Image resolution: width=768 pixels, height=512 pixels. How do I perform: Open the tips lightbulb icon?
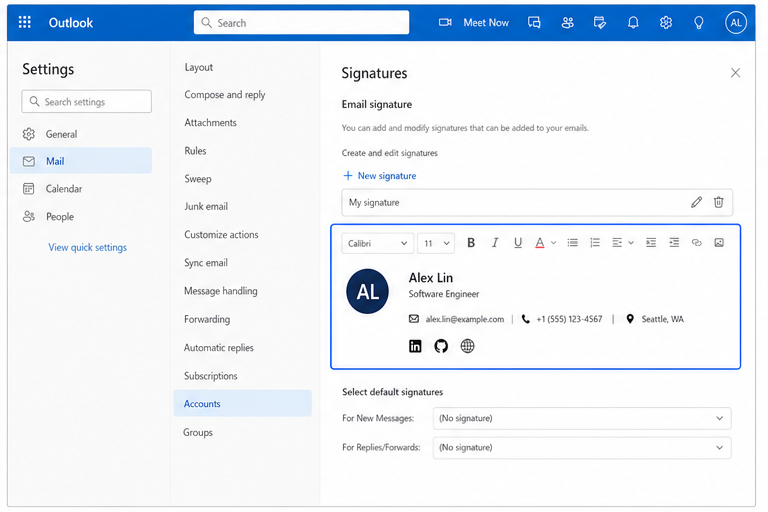click(x=698, y=23)
